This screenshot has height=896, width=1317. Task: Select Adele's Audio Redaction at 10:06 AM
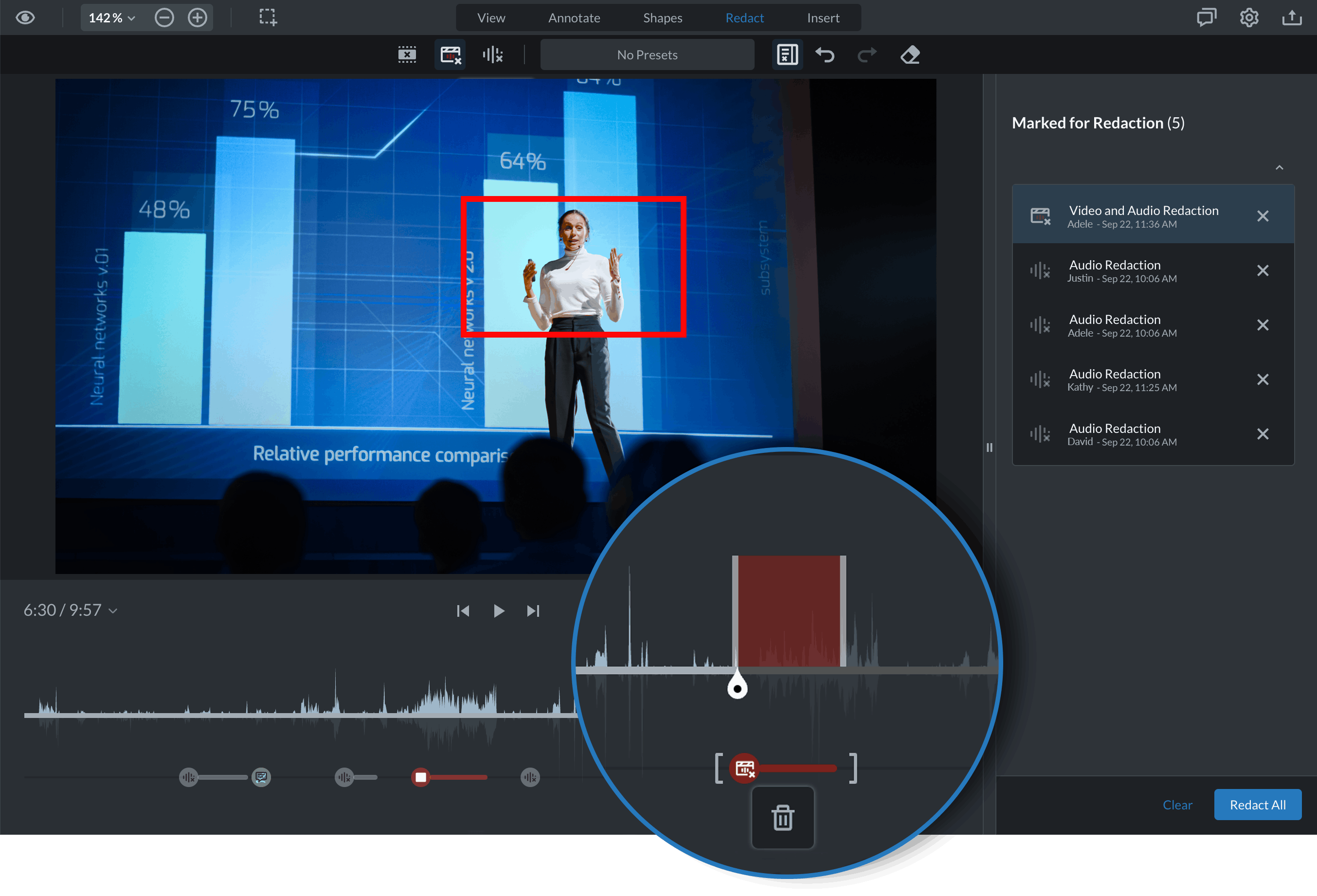click(1153, 325)
